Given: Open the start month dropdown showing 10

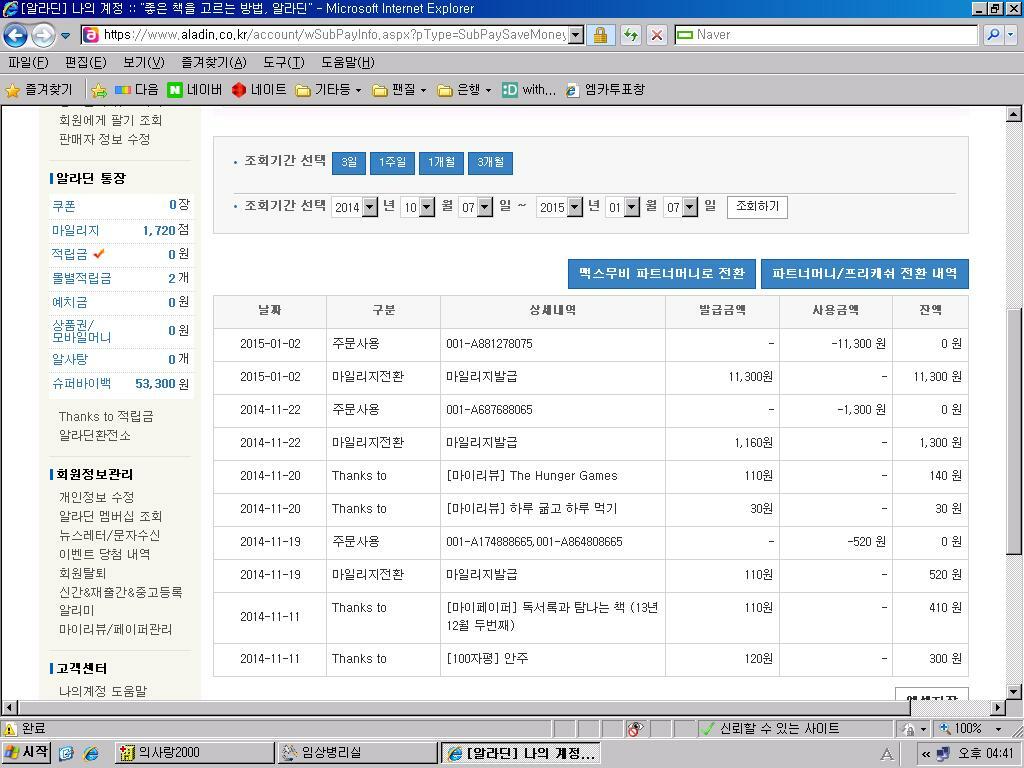Looking at the screenshot, I should (x=417, y=207).
